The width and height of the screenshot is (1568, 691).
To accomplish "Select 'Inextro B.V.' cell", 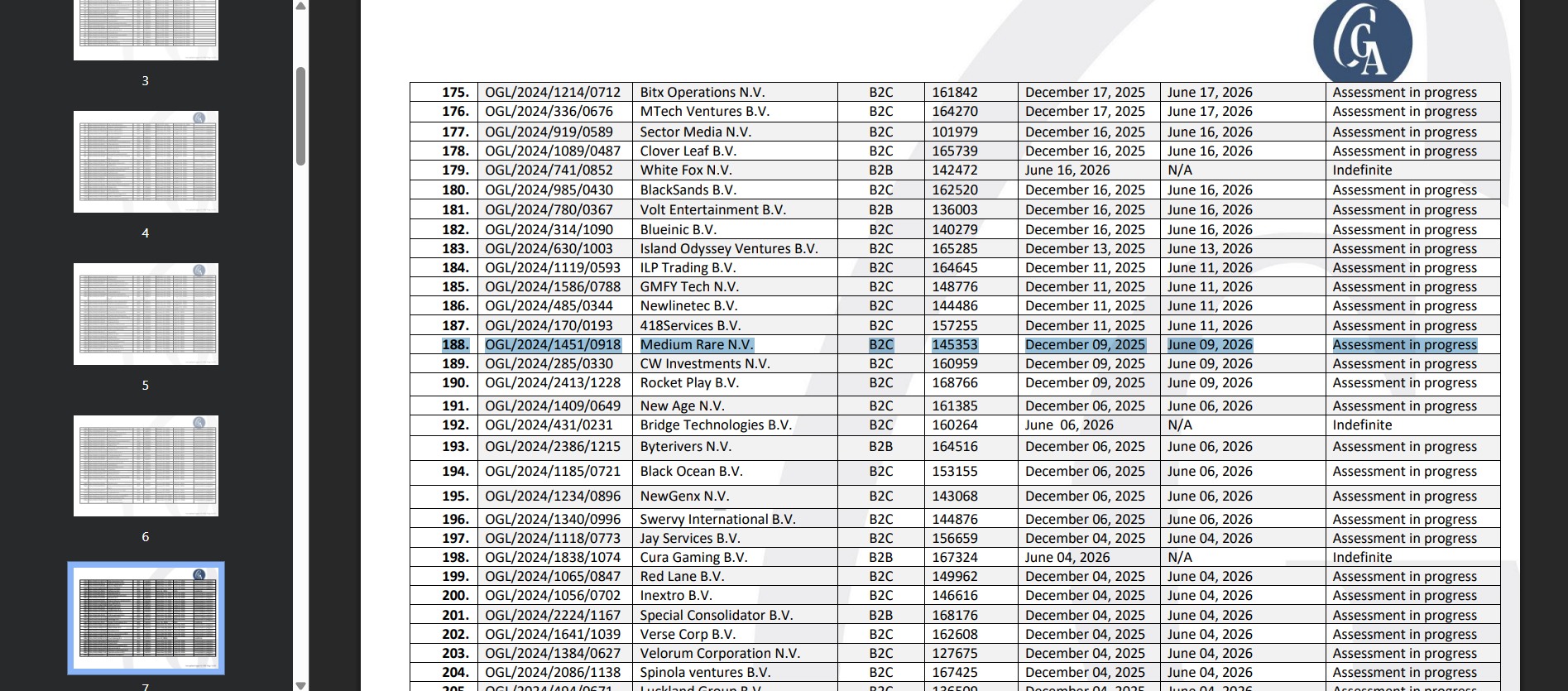I will pos(735,596).
